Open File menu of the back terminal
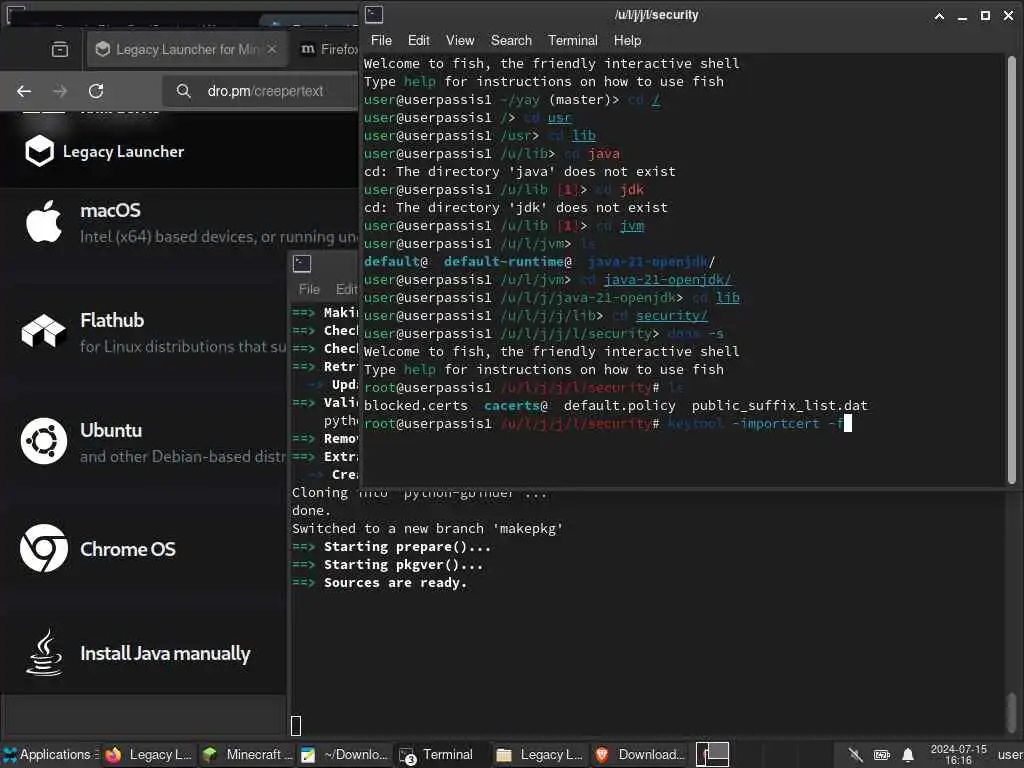Image resolution: width=1024 pixels, height=768 pixels. (x=309, y=289)
